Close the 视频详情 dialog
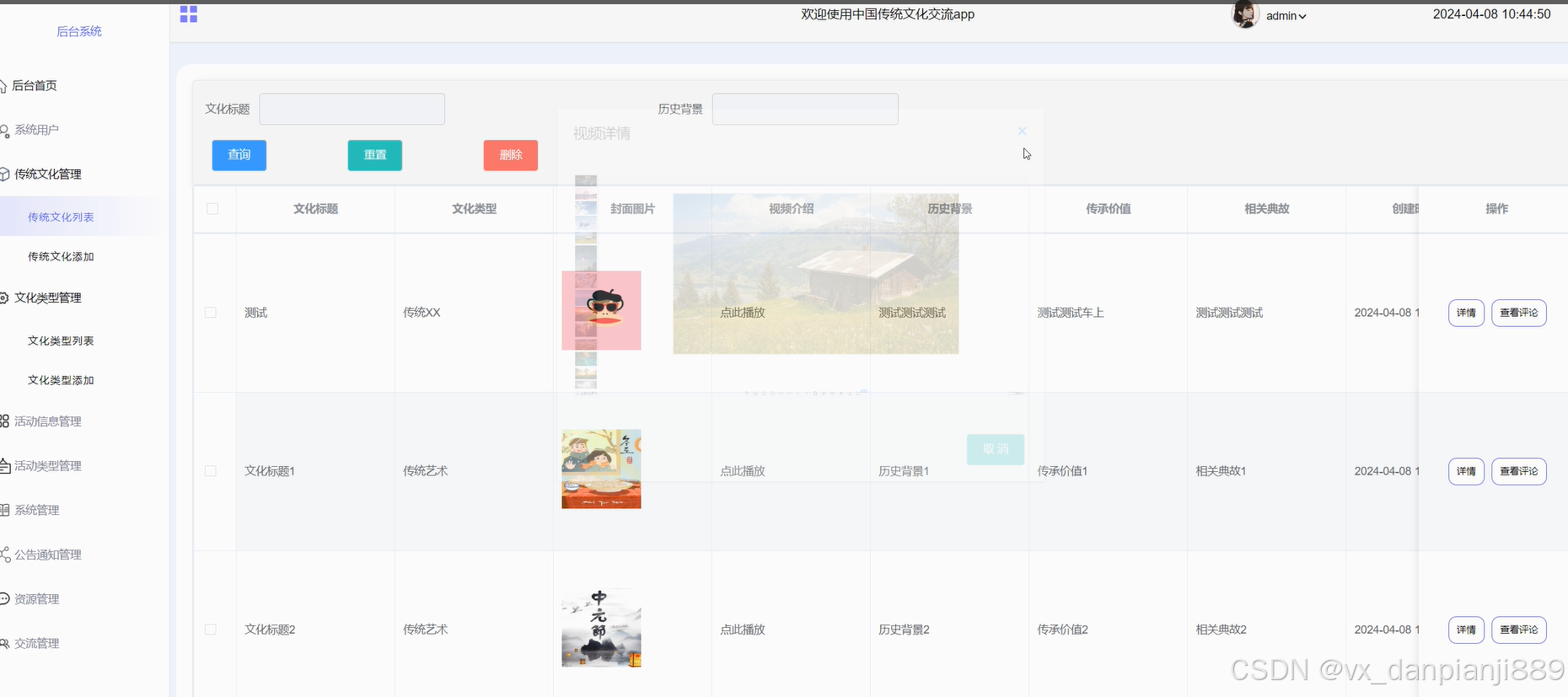Image resolution: width=1568 pixels, height=697 pixels. (1022, 131)
